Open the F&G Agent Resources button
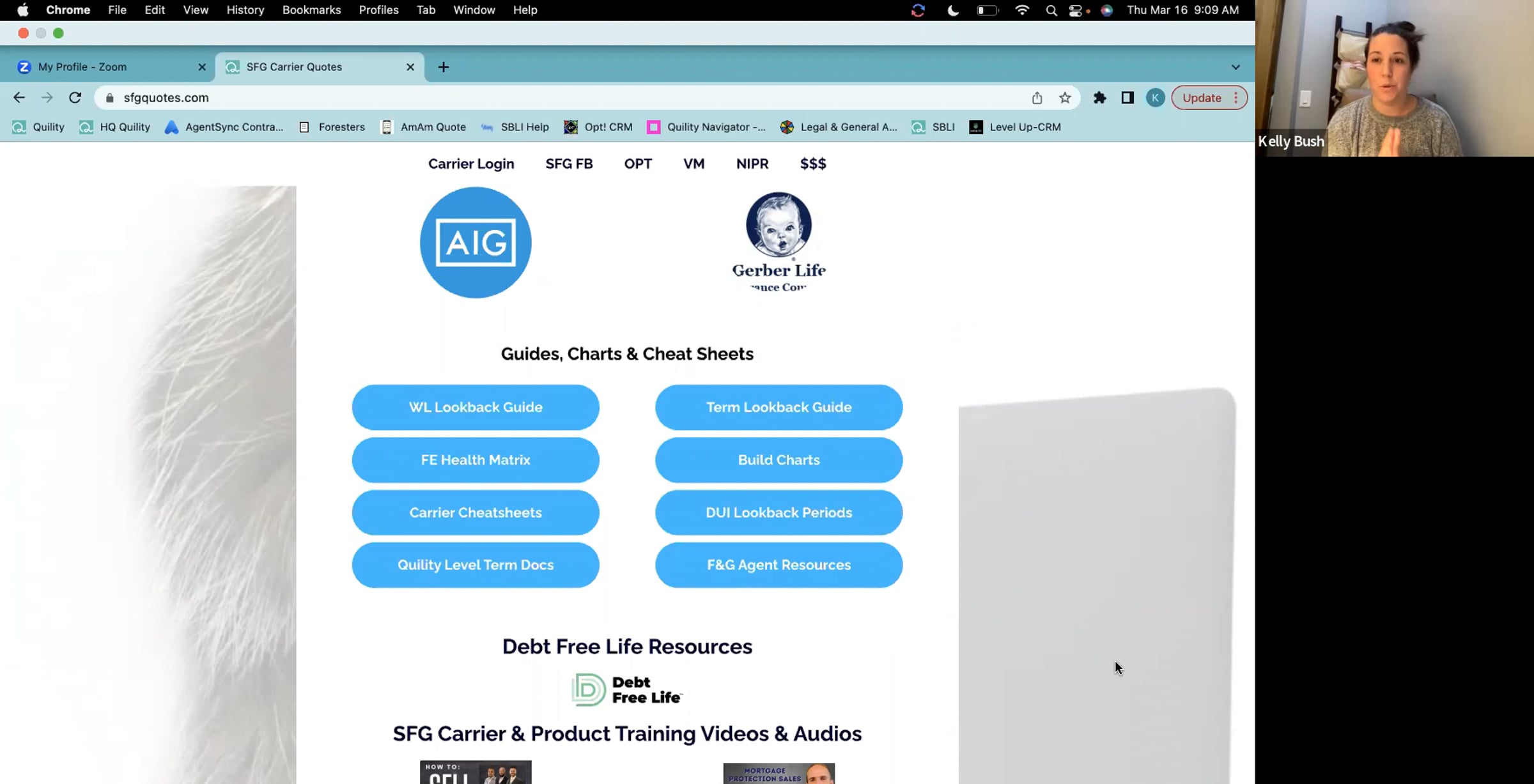Screen dimensions: 1534x784 click(x=779, y=565)
